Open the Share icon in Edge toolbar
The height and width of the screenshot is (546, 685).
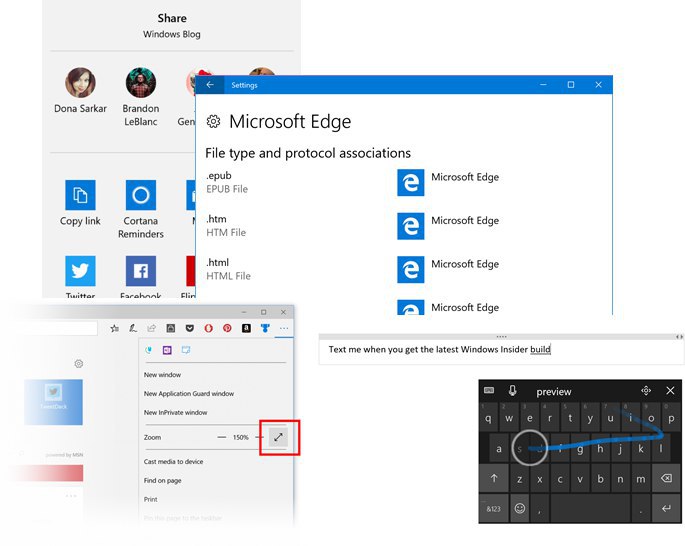point(152,328)
